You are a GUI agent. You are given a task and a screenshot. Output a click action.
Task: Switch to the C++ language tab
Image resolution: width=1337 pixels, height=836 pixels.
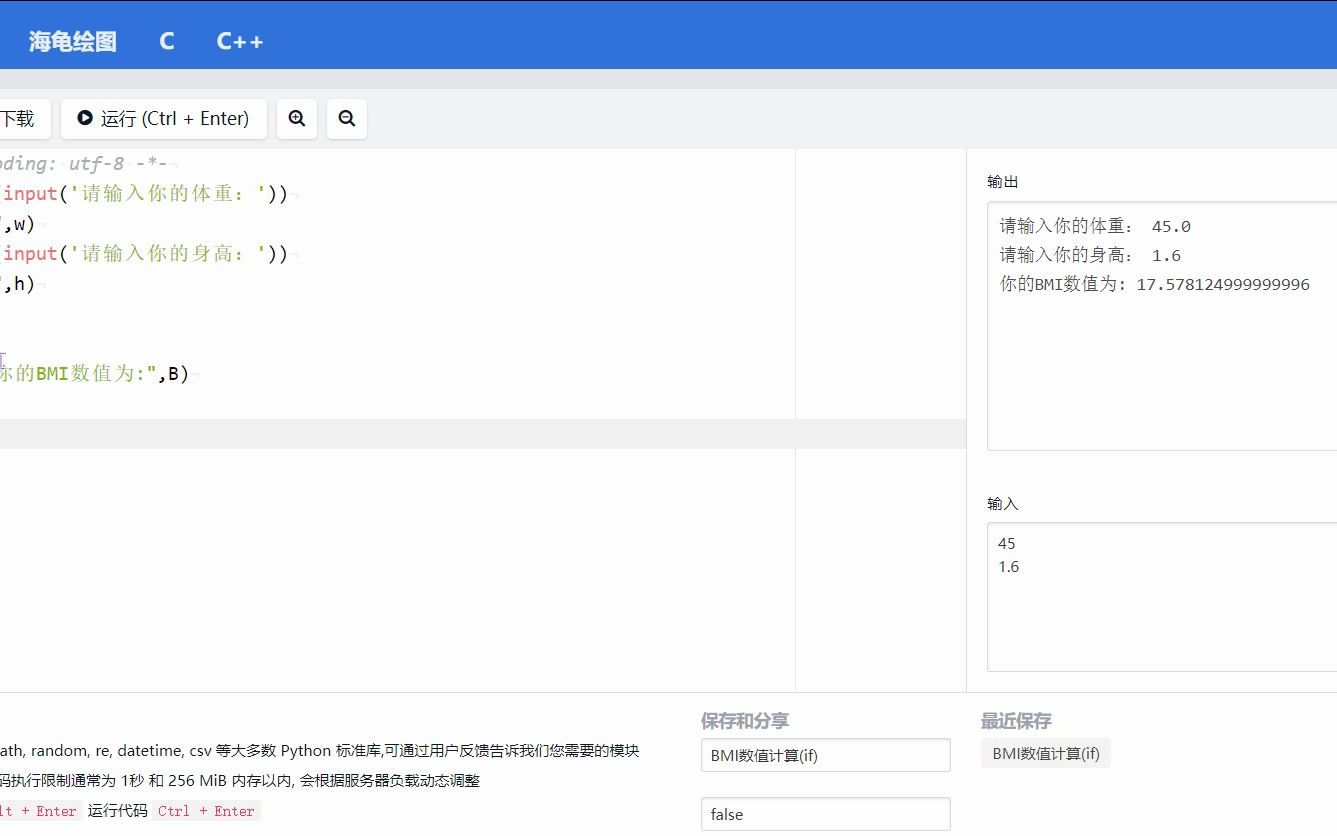pos(240,41)
